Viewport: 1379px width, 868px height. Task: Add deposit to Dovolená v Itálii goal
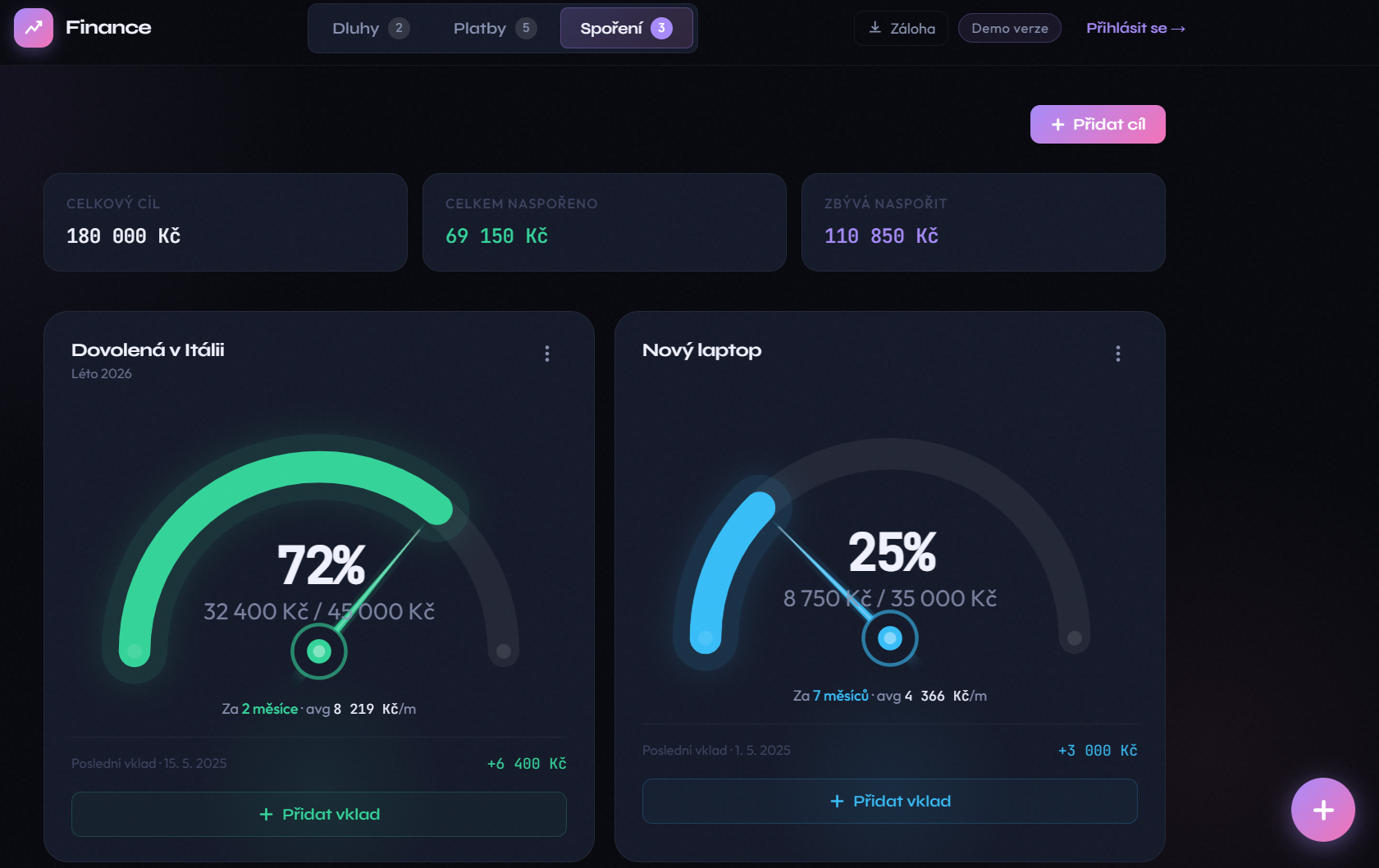319,814
